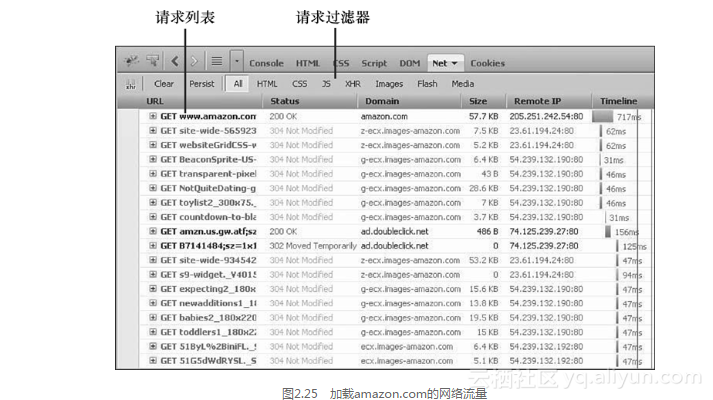The height and width of the screenshot is (400, 713).
Task: Filter requests by HTML
Action: tap(267, 84)
